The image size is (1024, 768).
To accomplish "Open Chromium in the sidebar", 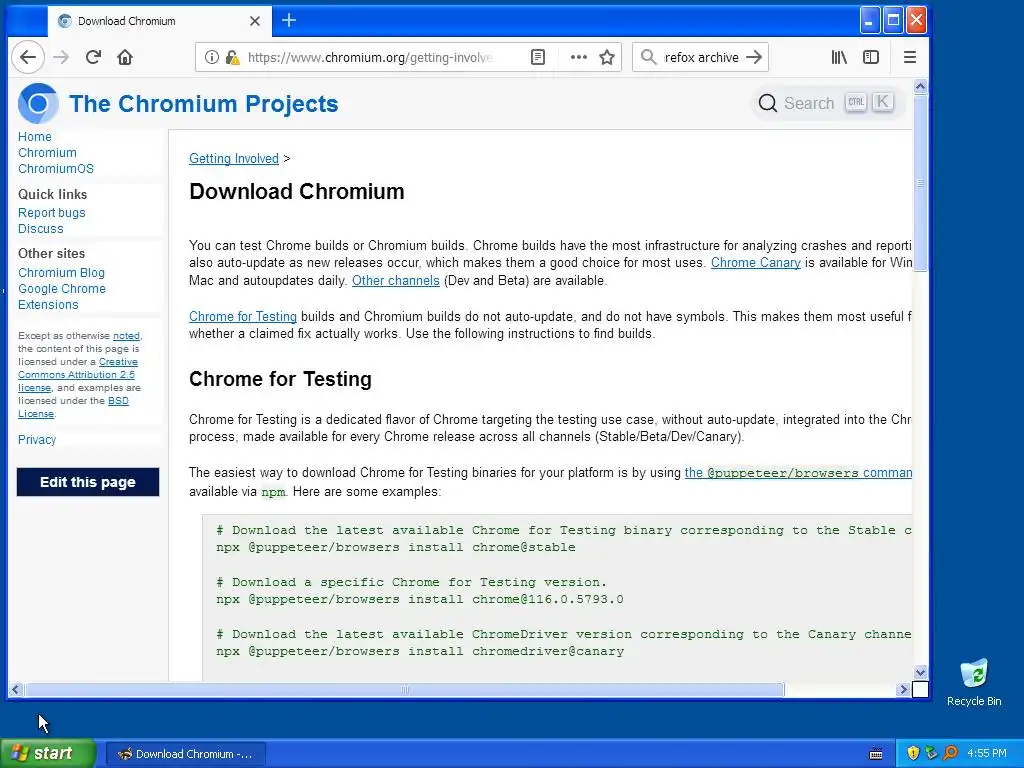I will coord(47,153).
